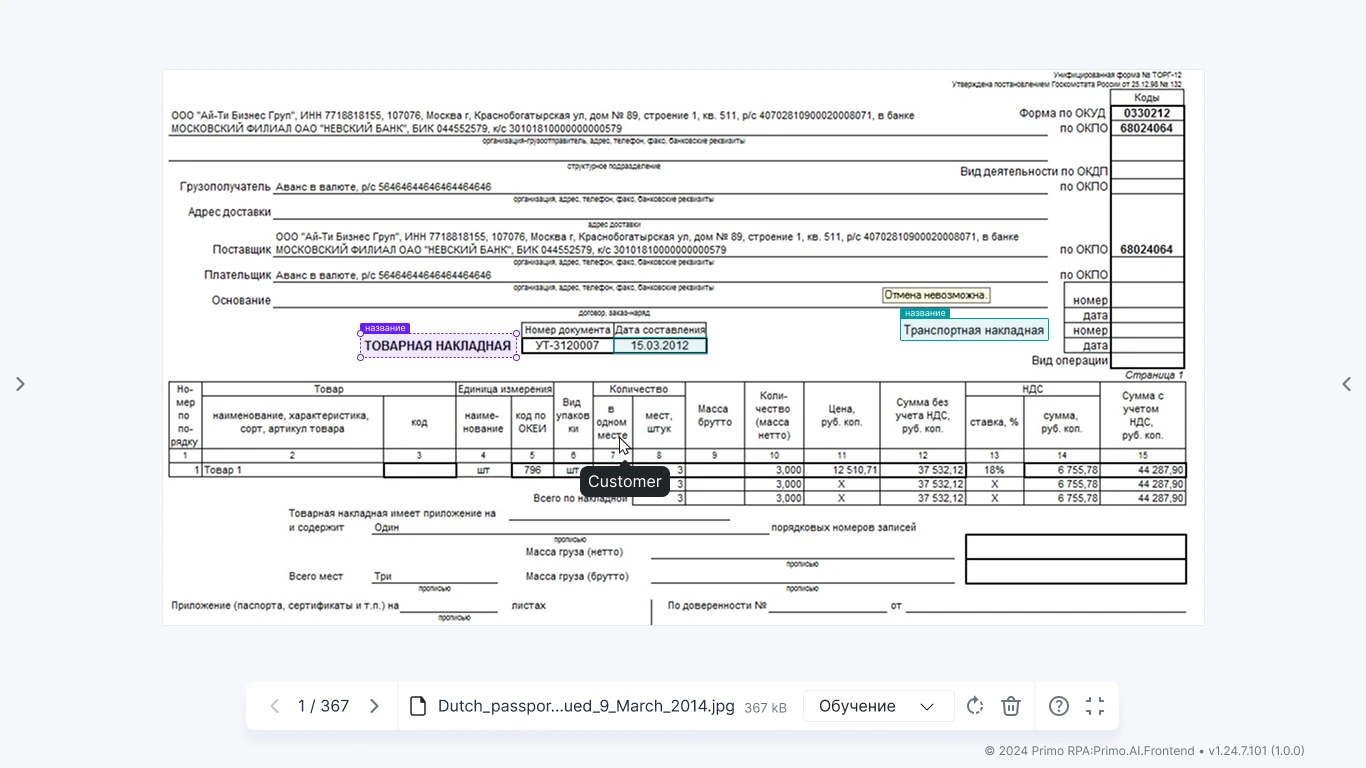The width and height of the screenshot is (1366, 768).
Task: Click the Вид деятельности по ОКДП label
Action: 1034,172
